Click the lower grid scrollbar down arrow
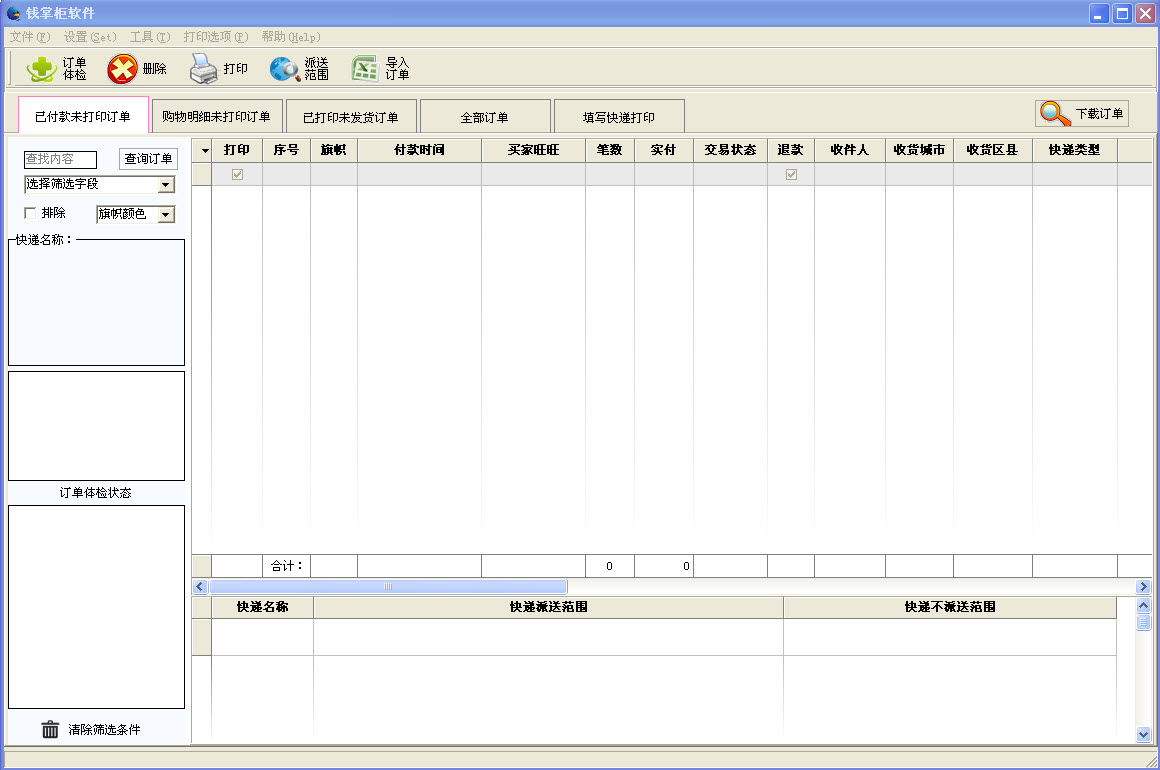Viewport: 1160px width, 770px height. click(1144, 734)
